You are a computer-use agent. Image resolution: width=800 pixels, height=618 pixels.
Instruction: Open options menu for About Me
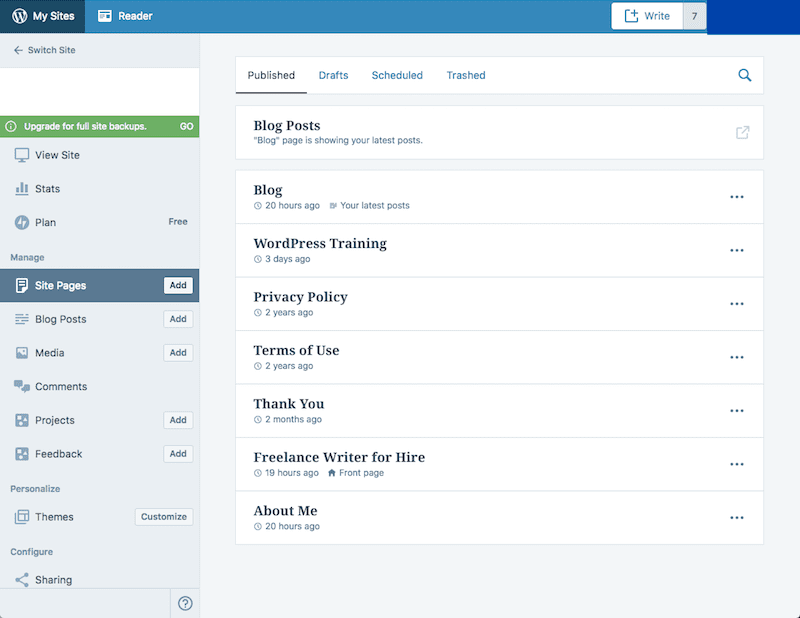click(x=736, y=518)
